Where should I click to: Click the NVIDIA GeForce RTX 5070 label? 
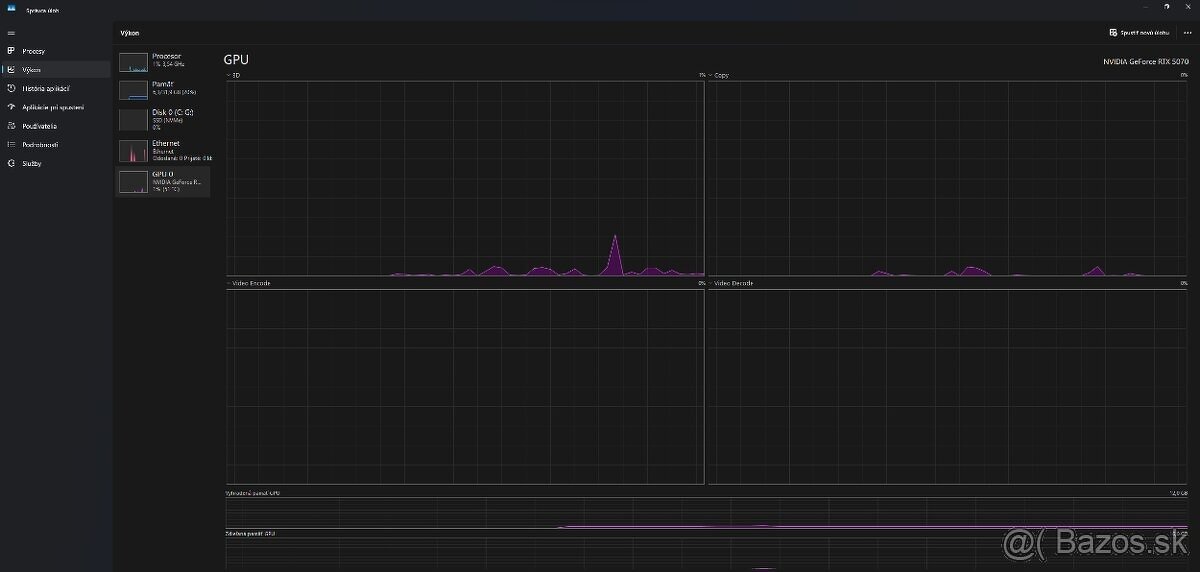click(1146, 62)
